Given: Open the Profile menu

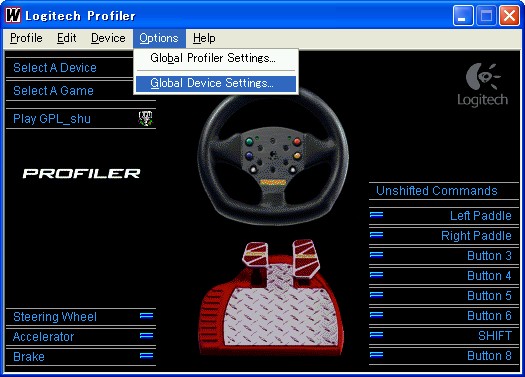Looking at the screenshot, I should (x=26, y=38).
